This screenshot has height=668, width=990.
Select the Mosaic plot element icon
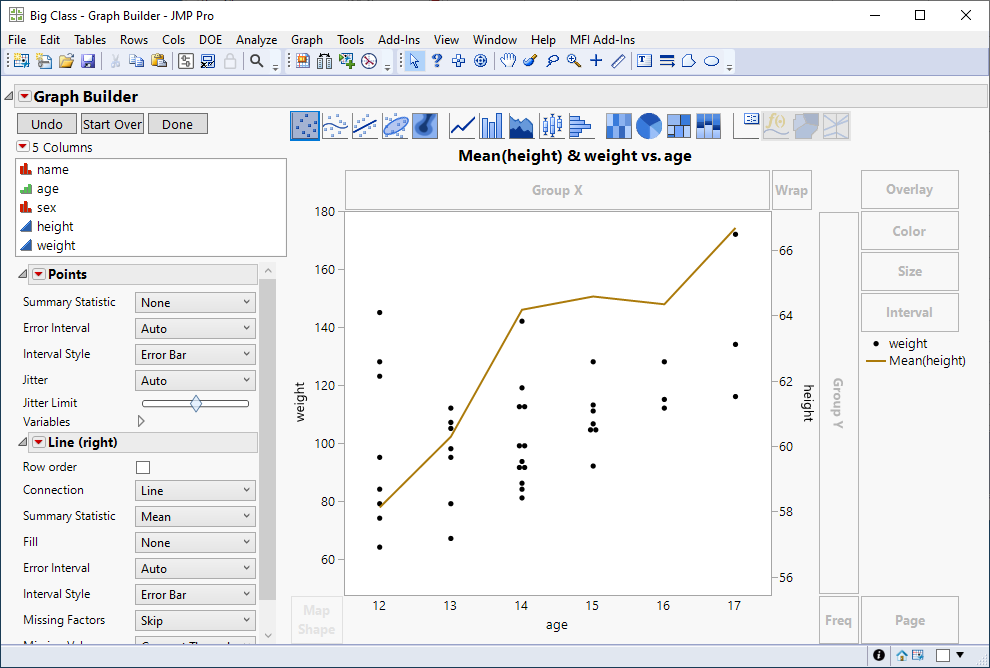[x=708, y=126]
